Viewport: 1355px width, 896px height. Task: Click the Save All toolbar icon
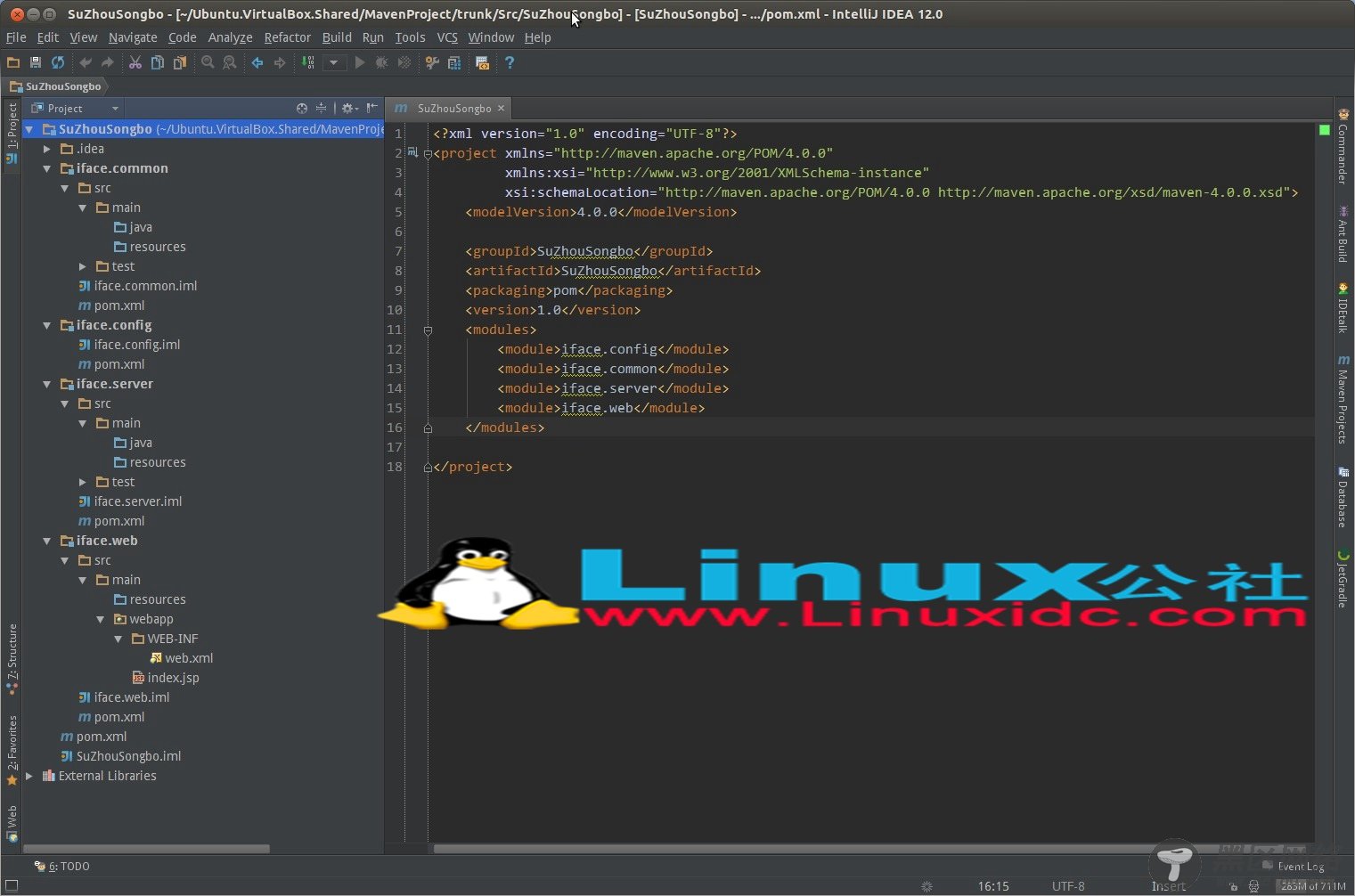click(x=36, y=62)
